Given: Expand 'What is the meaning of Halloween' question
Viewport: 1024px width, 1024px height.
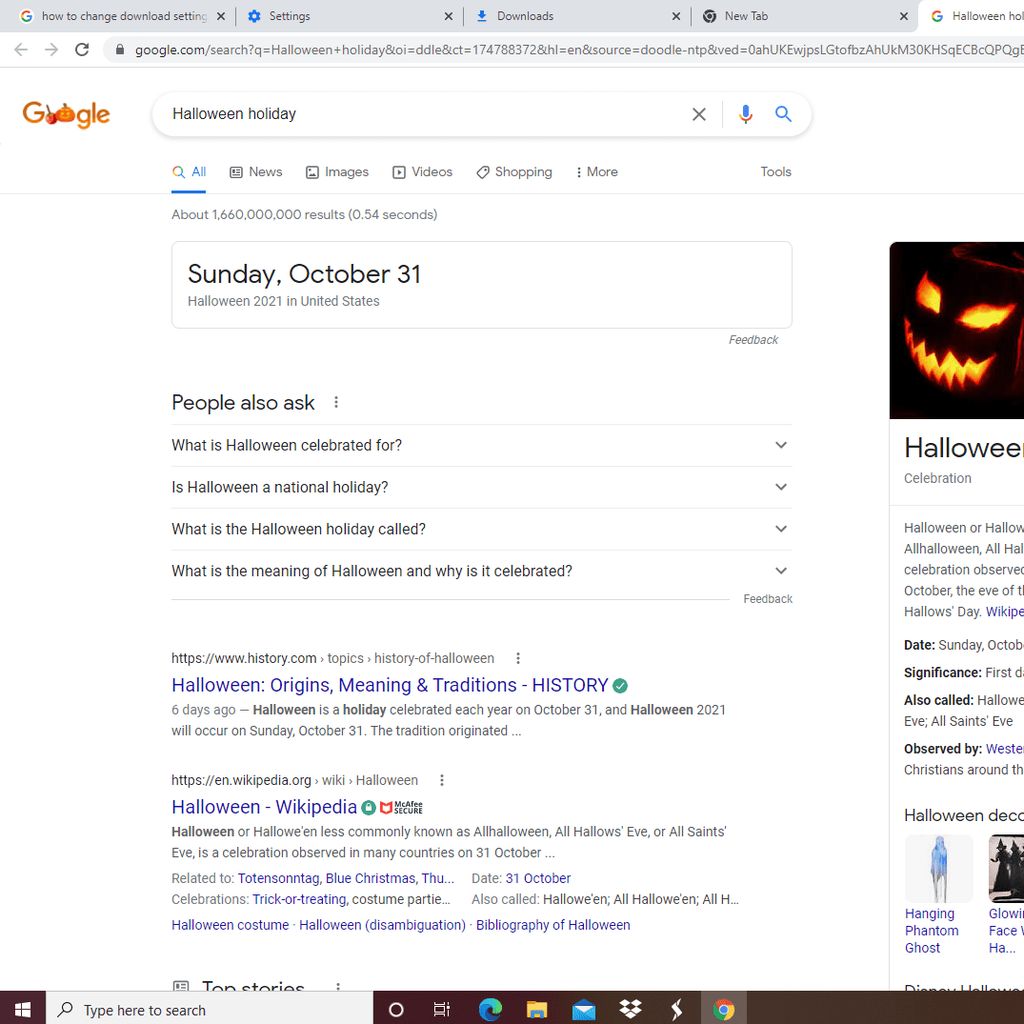Looking at the screenshot, I should [x=481, y=571].
